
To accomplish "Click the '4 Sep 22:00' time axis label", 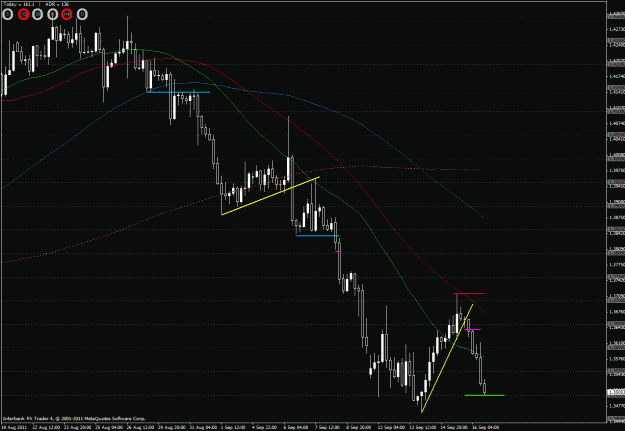I will [x=266, y=427].
